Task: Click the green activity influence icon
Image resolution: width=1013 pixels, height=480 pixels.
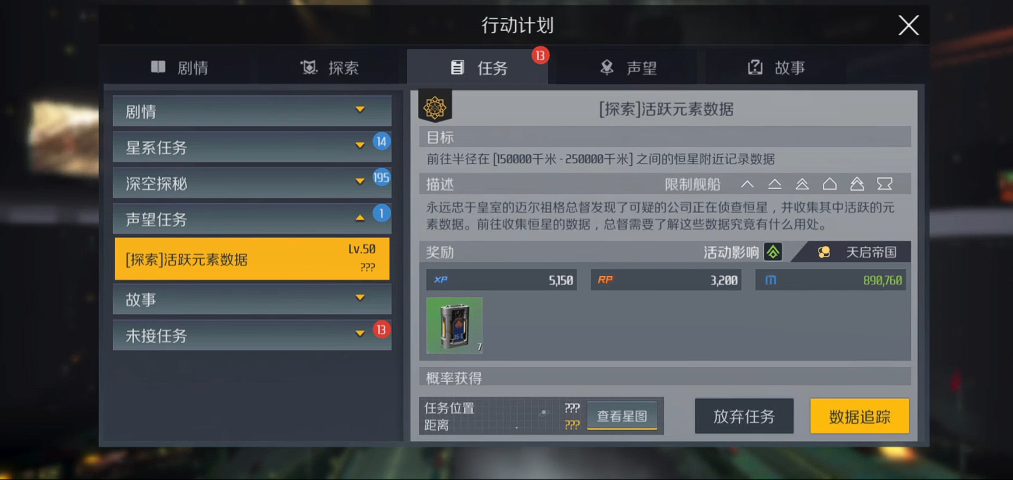Action: pos(773,252)
